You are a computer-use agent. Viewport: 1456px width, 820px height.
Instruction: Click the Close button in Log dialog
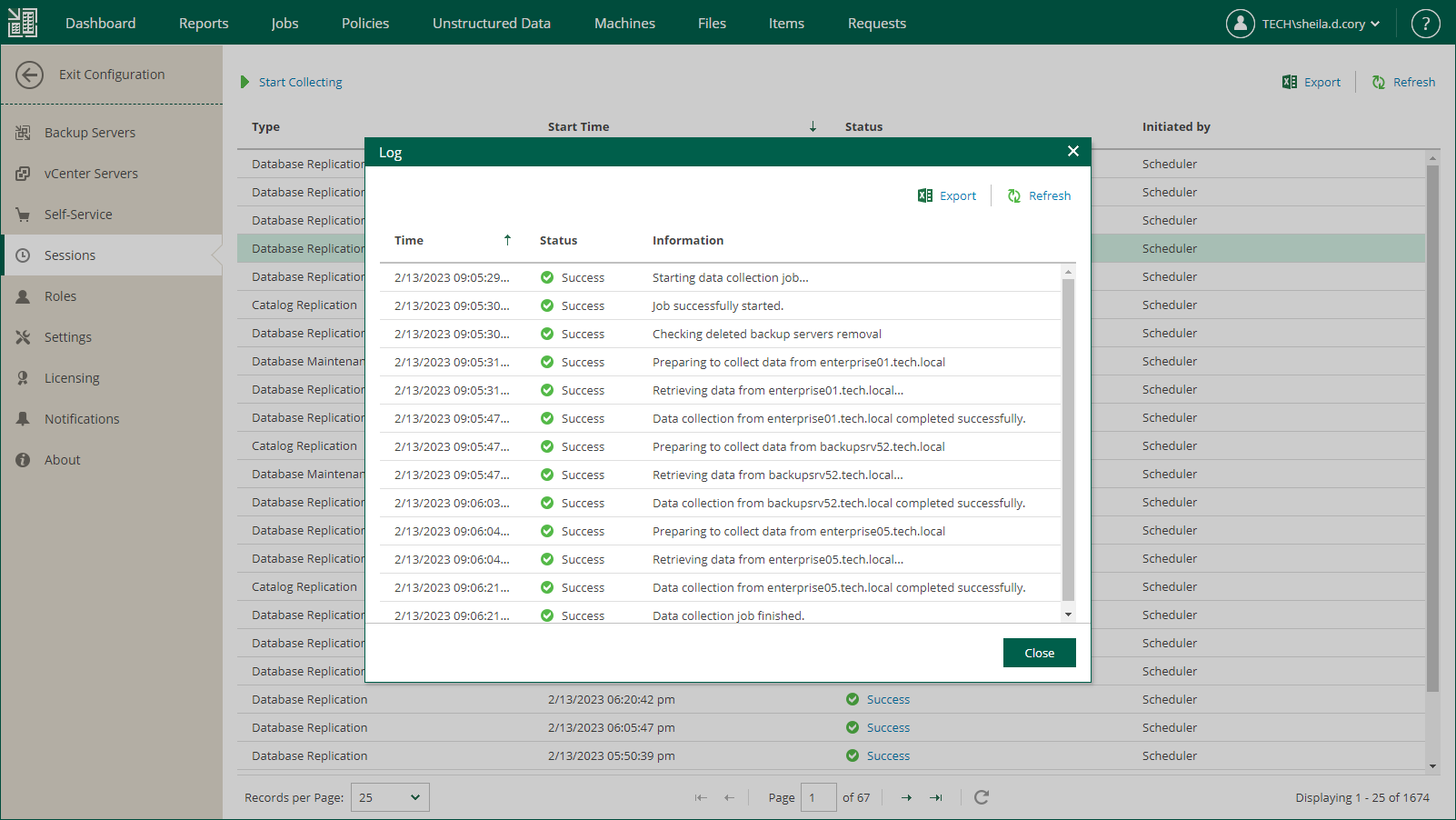coord(1040,653)
